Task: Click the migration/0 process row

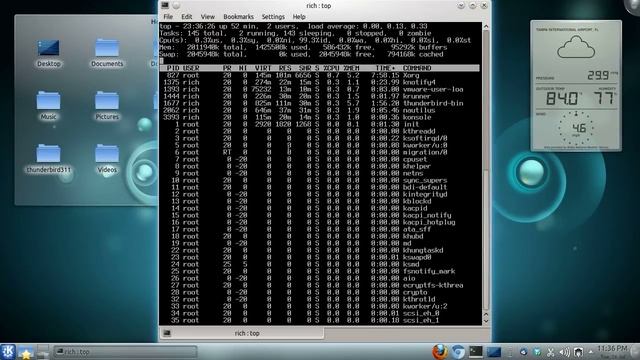Action: coord(319,152)
